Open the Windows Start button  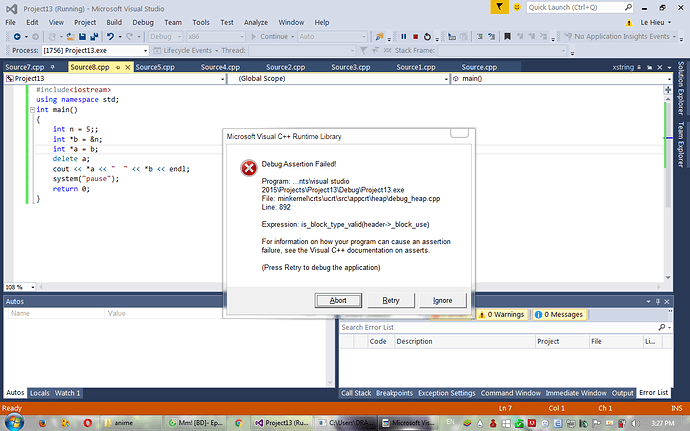14,423
